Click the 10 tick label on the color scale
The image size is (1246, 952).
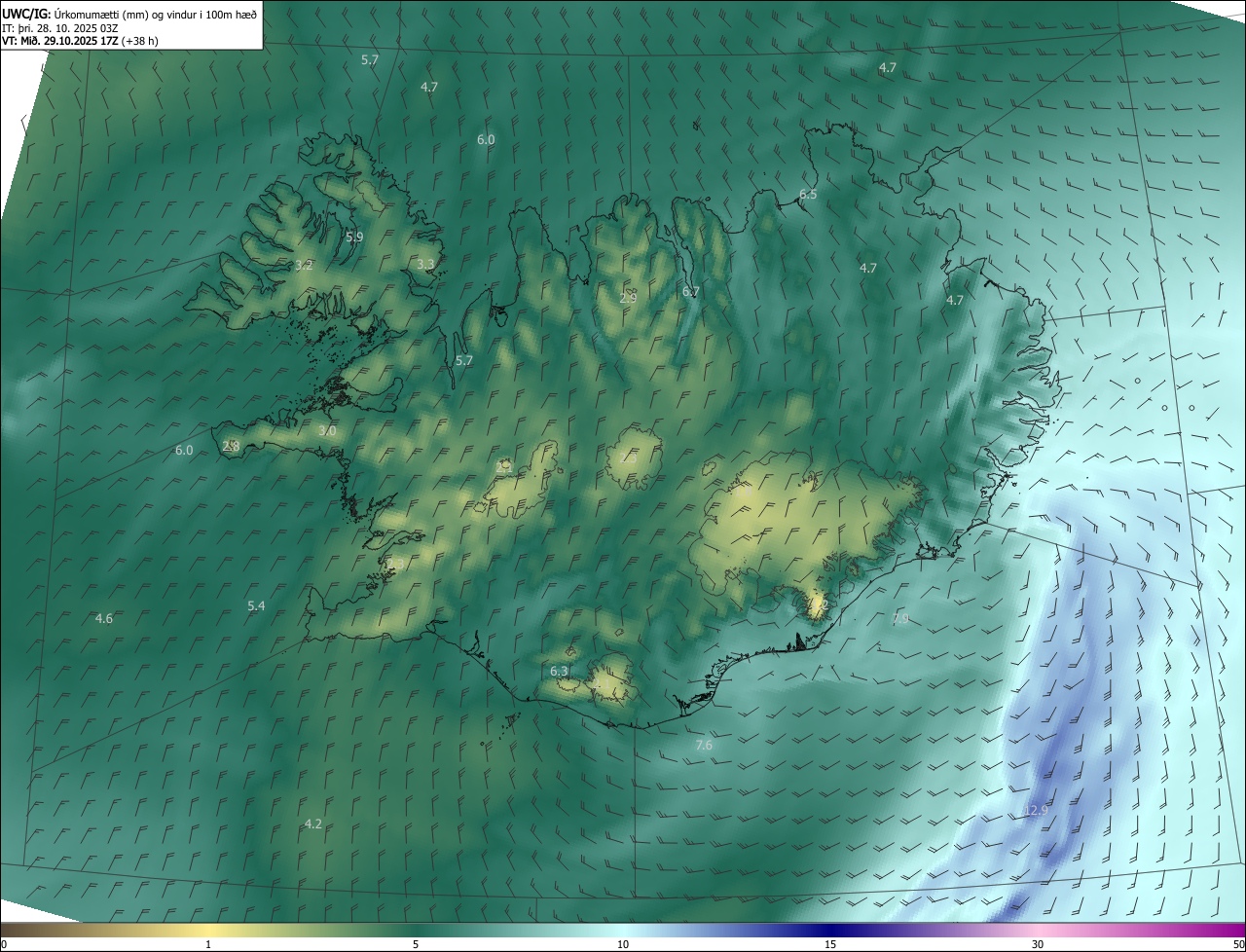coord(623,944)
